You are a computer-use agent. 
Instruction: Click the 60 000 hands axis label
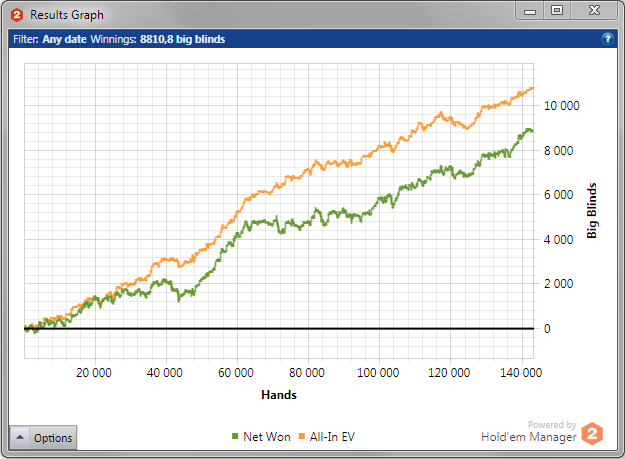pyautogui.click(x=236, y=373)
